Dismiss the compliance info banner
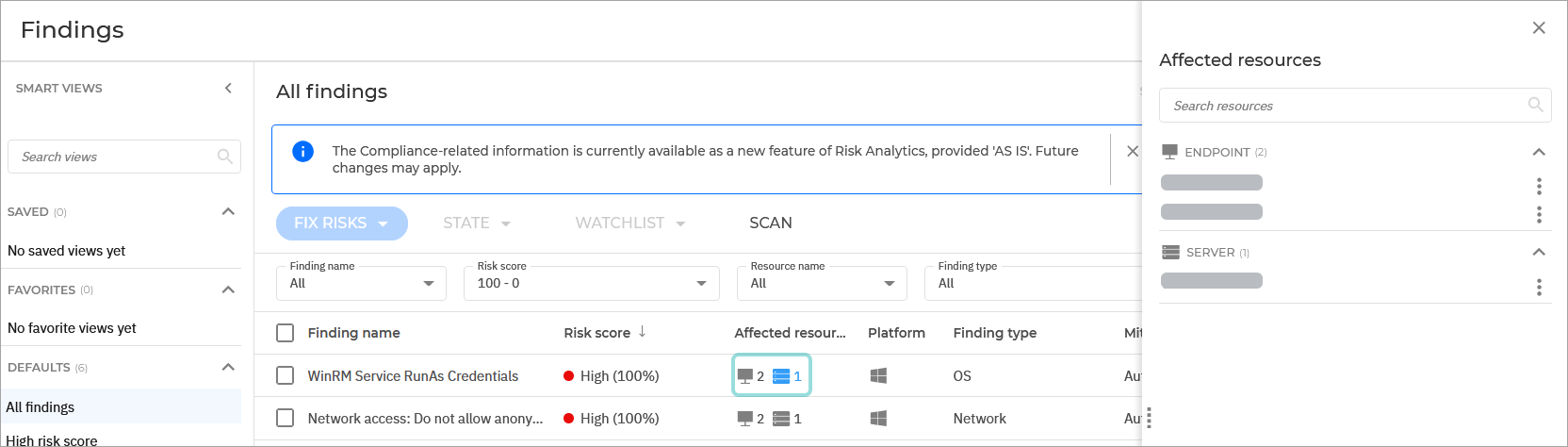 pos(1133,151)
